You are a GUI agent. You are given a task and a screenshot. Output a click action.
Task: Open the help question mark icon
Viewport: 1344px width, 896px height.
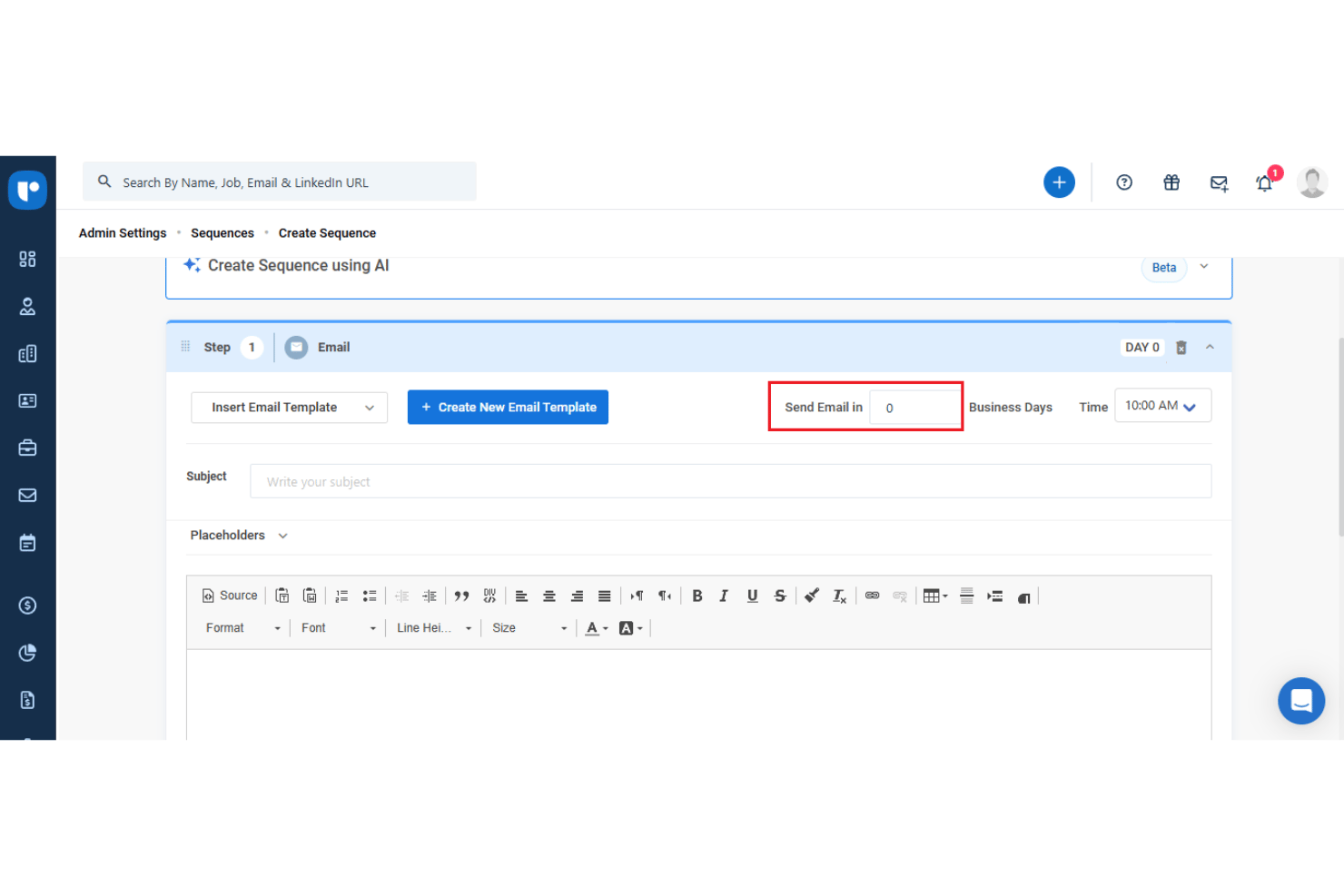click(x=1124, y=182)
